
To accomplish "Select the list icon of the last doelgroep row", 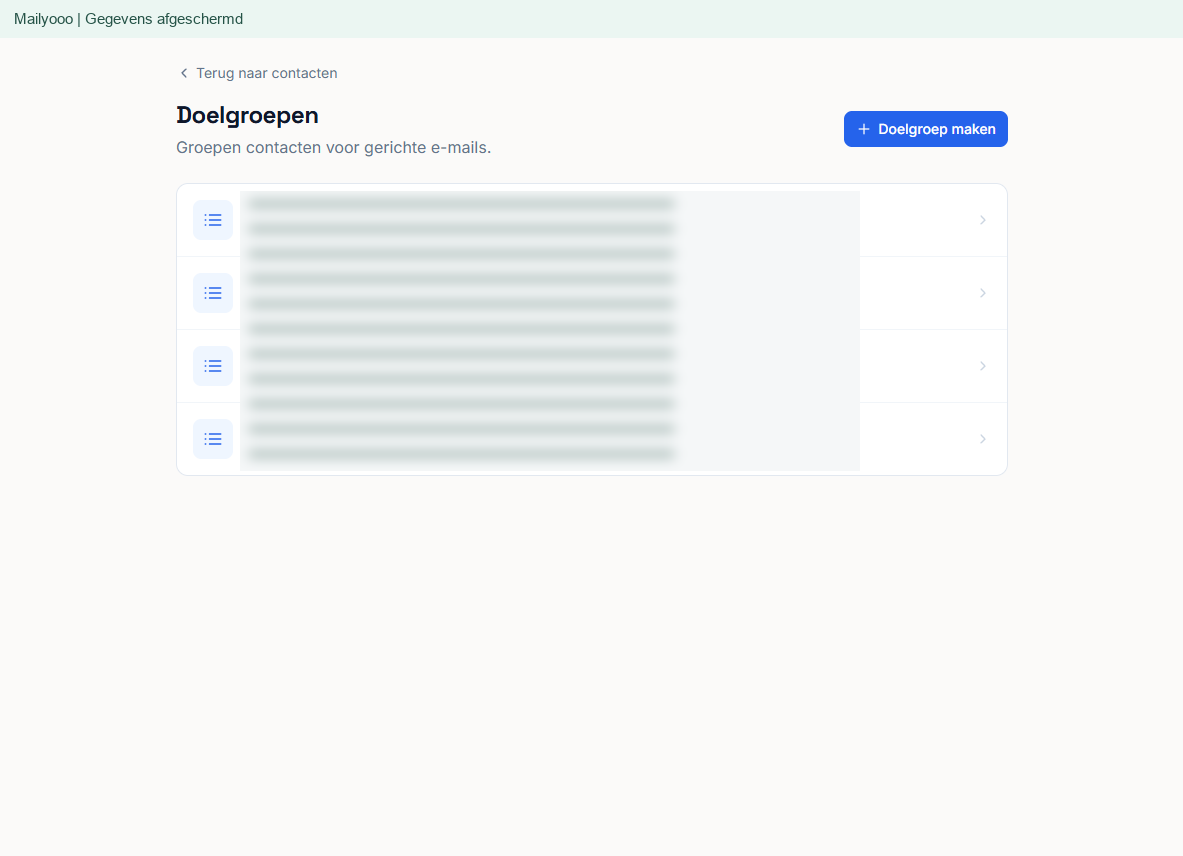I will [x=213, y=439].
